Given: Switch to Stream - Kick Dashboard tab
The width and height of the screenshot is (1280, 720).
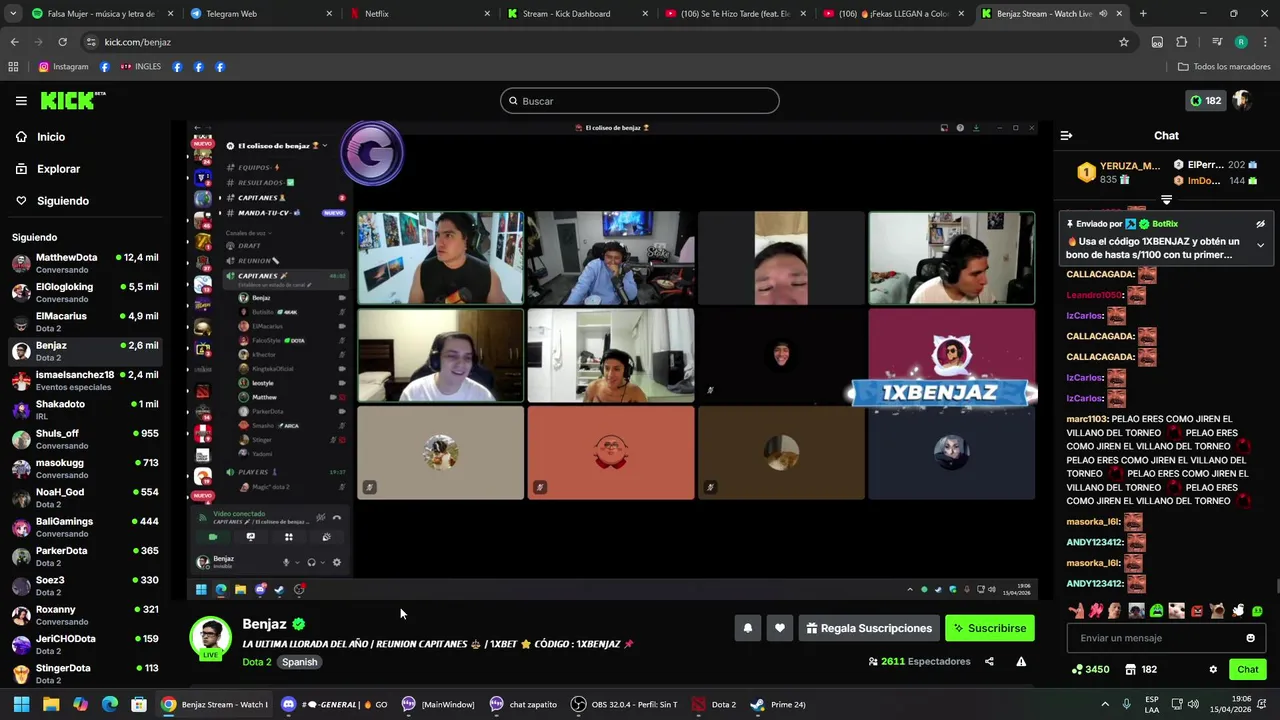Looking at the screenshot, I should (578, 14).
